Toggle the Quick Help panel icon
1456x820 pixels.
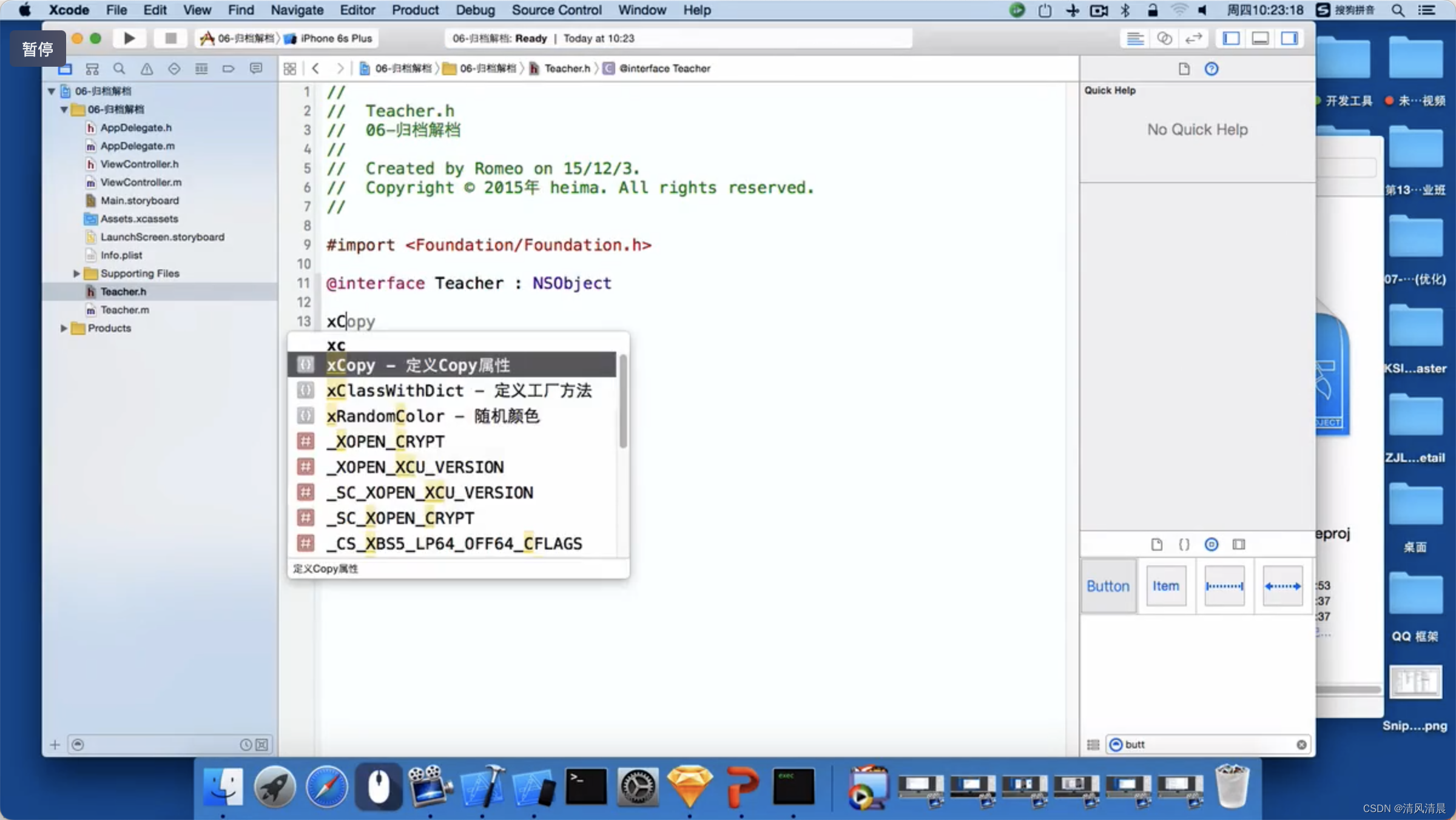point(1211,68)
